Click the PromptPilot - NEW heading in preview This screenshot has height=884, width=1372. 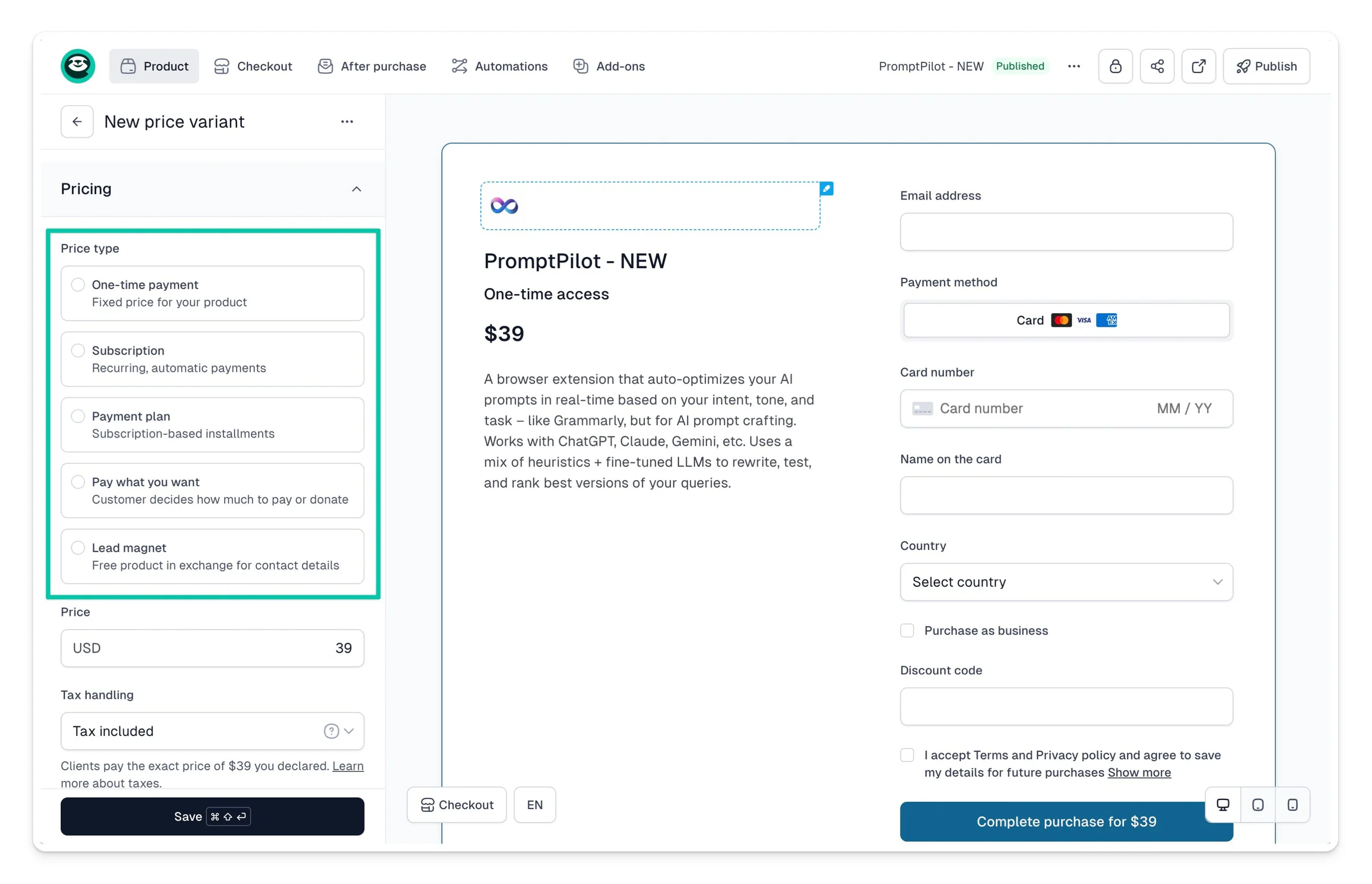[x=575, y=261]
